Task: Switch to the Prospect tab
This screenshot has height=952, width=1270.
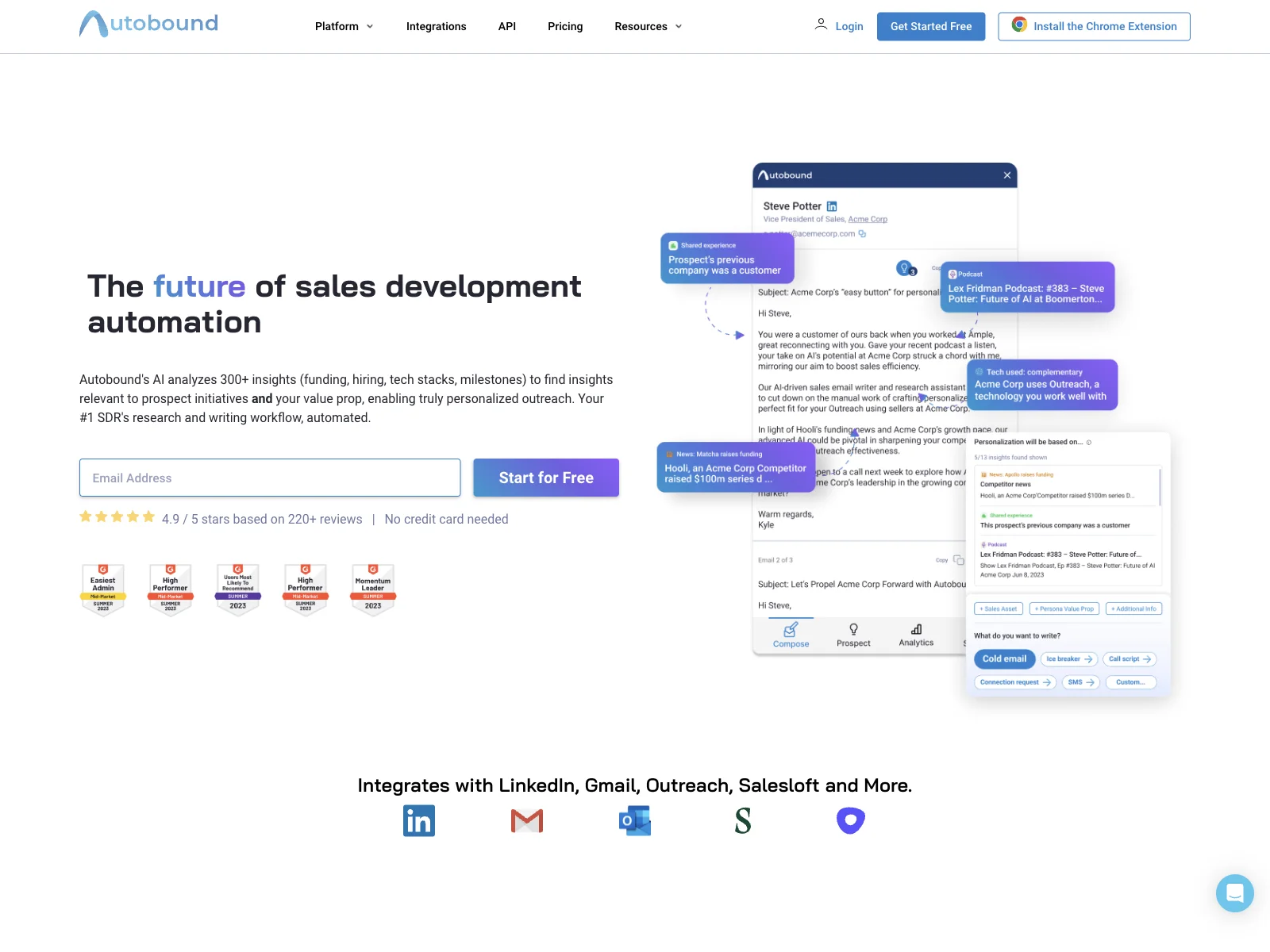Action: pyautogui.click(x=853, y=635)
